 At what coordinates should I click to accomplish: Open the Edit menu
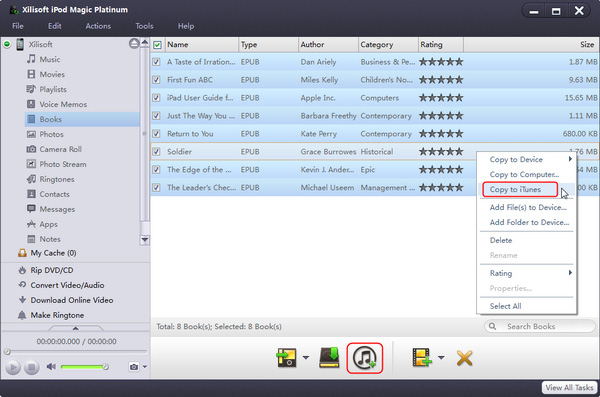54,26
